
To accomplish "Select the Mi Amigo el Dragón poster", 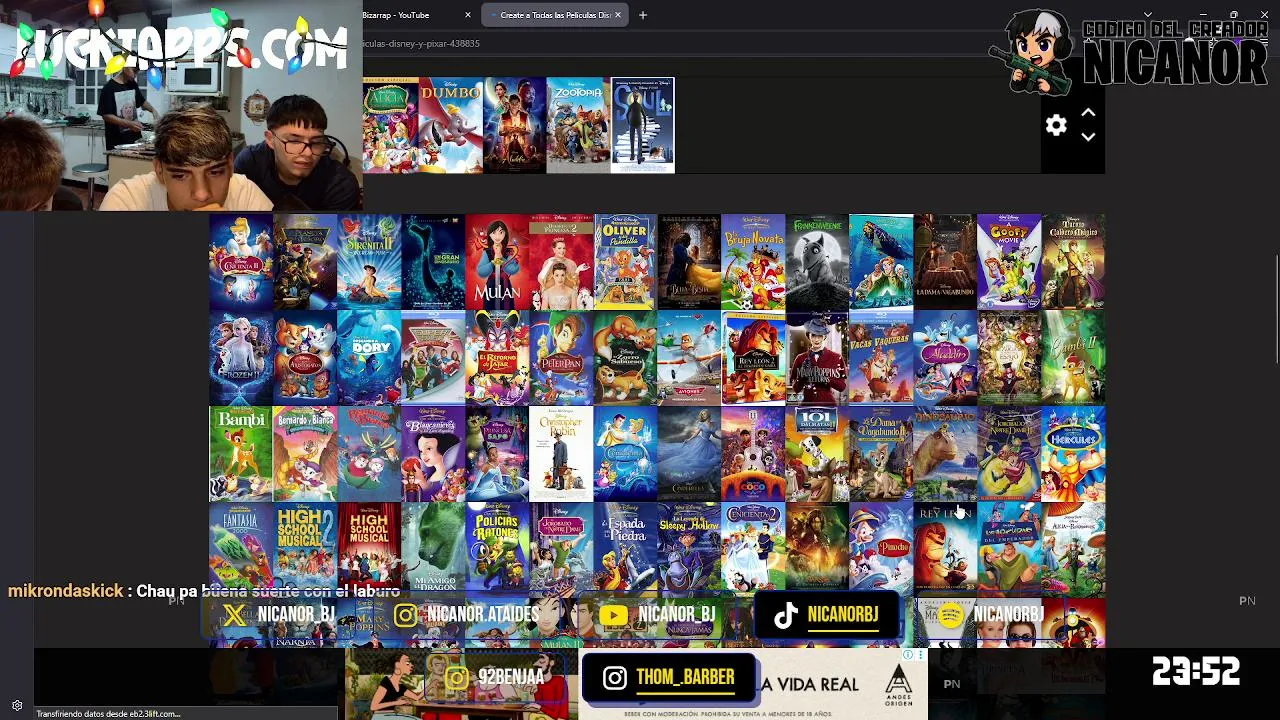I will pos(433,549).
